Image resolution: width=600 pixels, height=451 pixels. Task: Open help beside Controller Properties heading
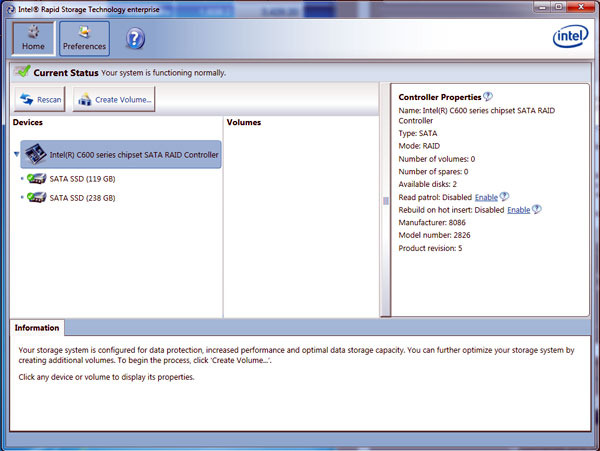[488, 96]
